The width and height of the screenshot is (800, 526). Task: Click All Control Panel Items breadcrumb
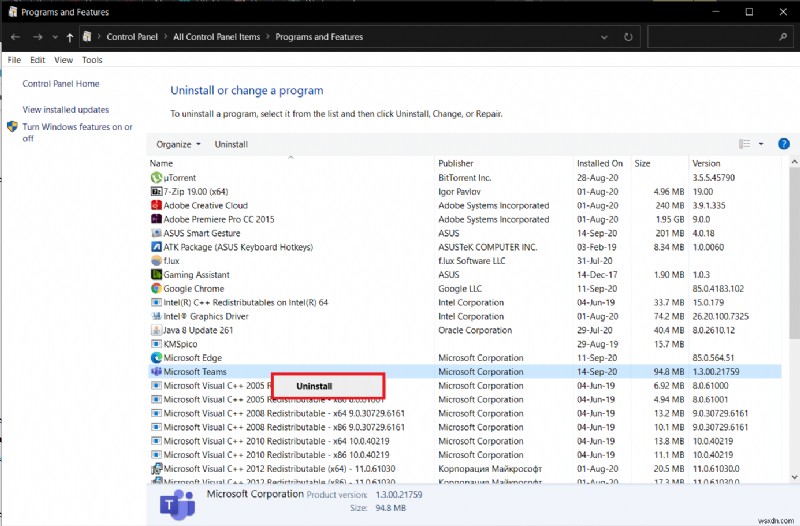point(216,37)
